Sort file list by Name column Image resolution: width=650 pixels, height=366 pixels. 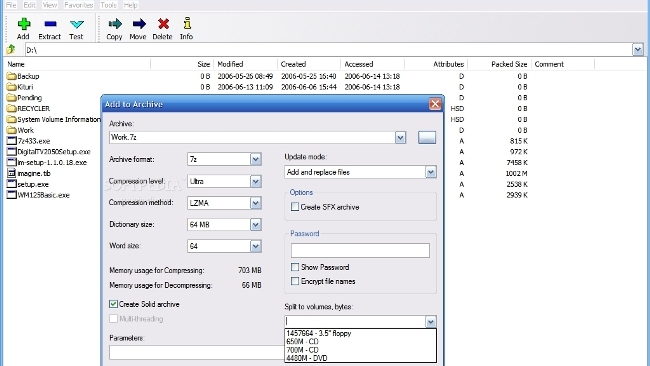[x=78, y=64]
